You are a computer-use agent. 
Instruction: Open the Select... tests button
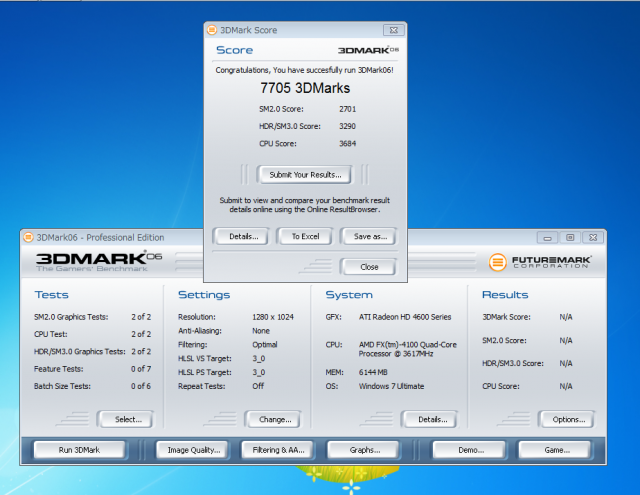pos(126,419)
